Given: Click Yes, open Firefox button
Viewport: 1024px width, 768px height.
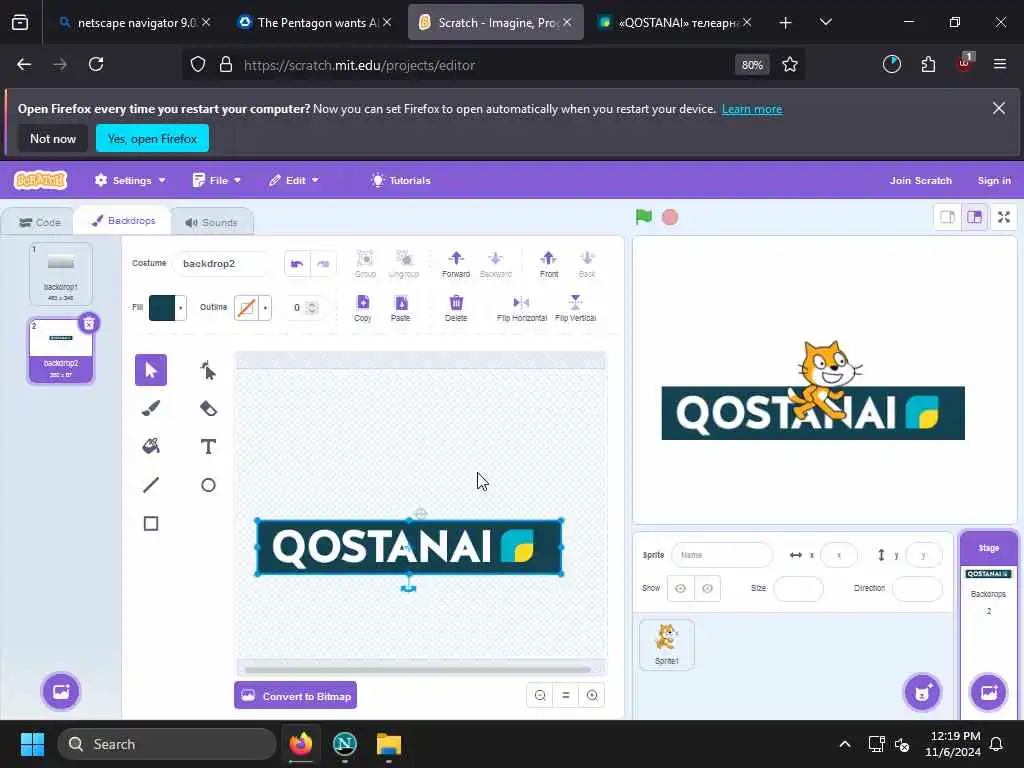Looking at the screenshot, I should (x=152, y=138).
